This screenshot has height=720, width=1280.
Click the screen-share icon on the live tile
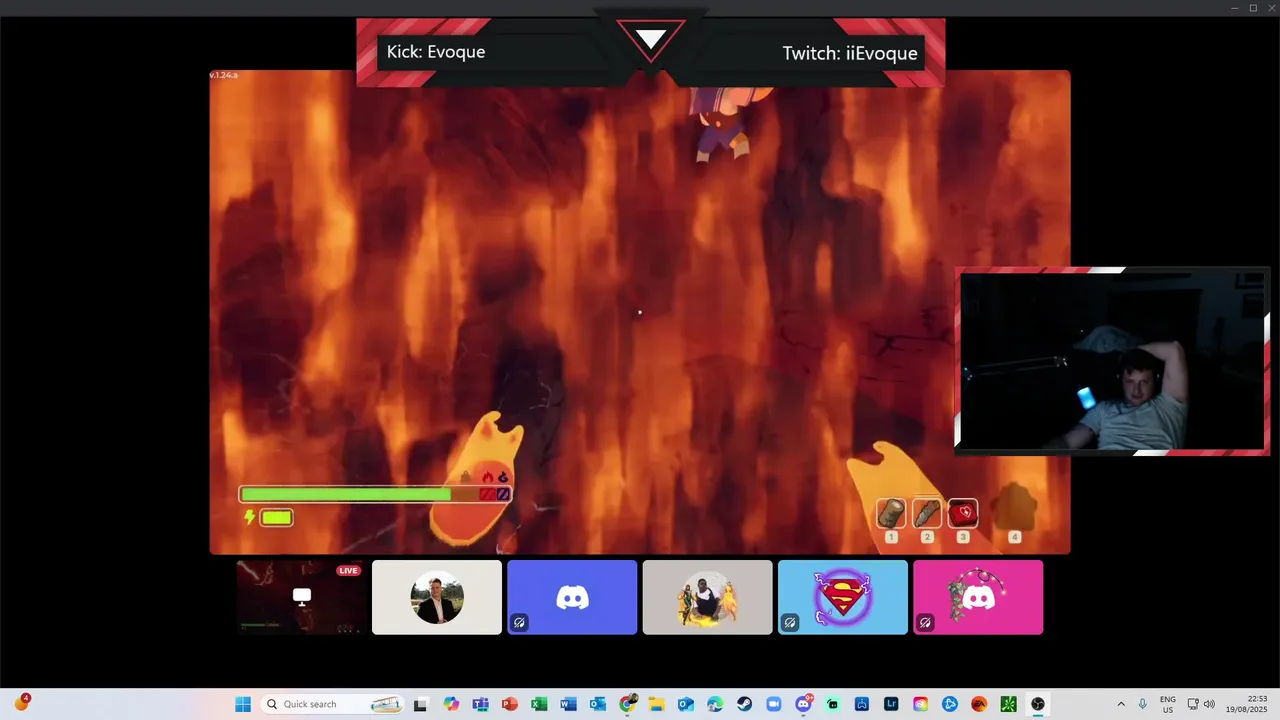(302, 597)
